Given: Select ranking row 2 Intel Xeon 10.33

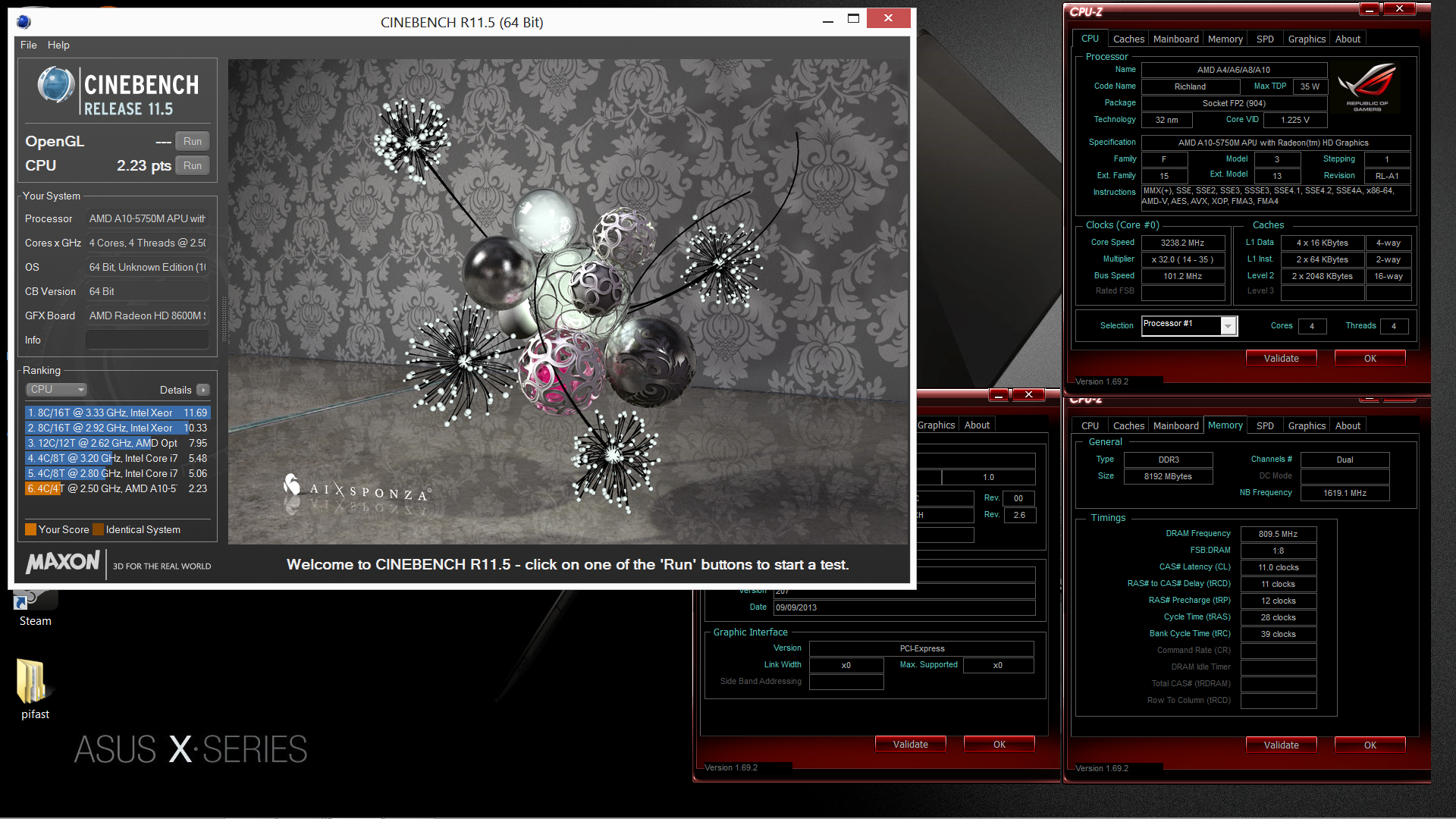Looking at the screenshot, I should (x=118, y=428).
